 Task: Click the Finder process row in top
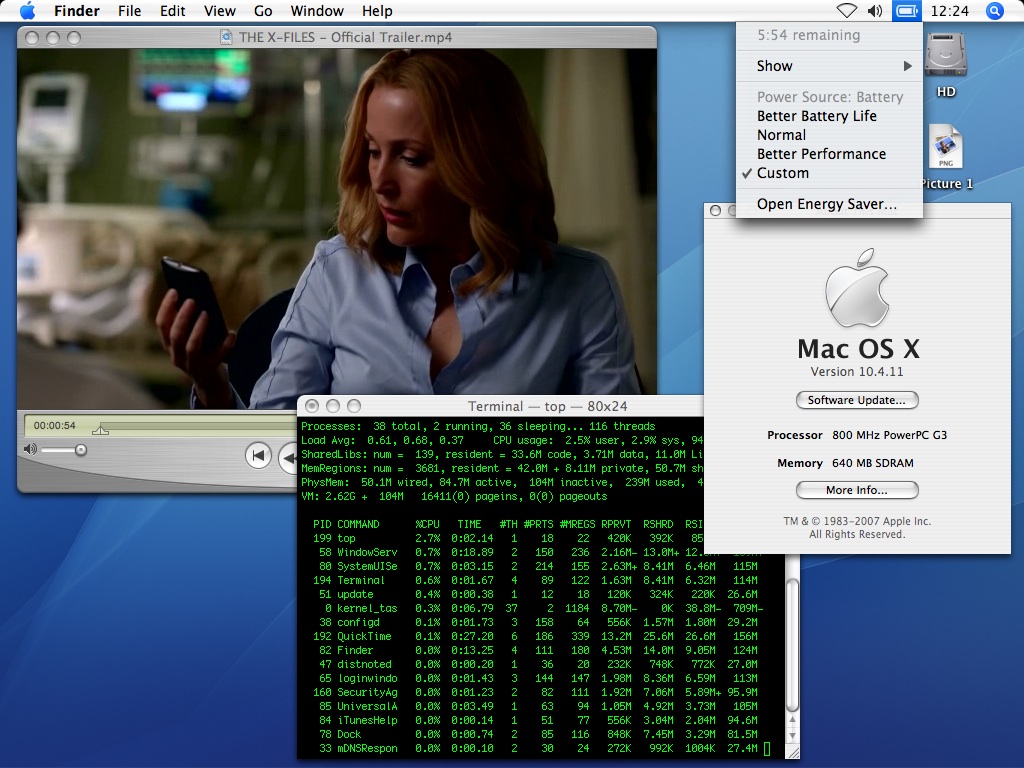[536, 650]
